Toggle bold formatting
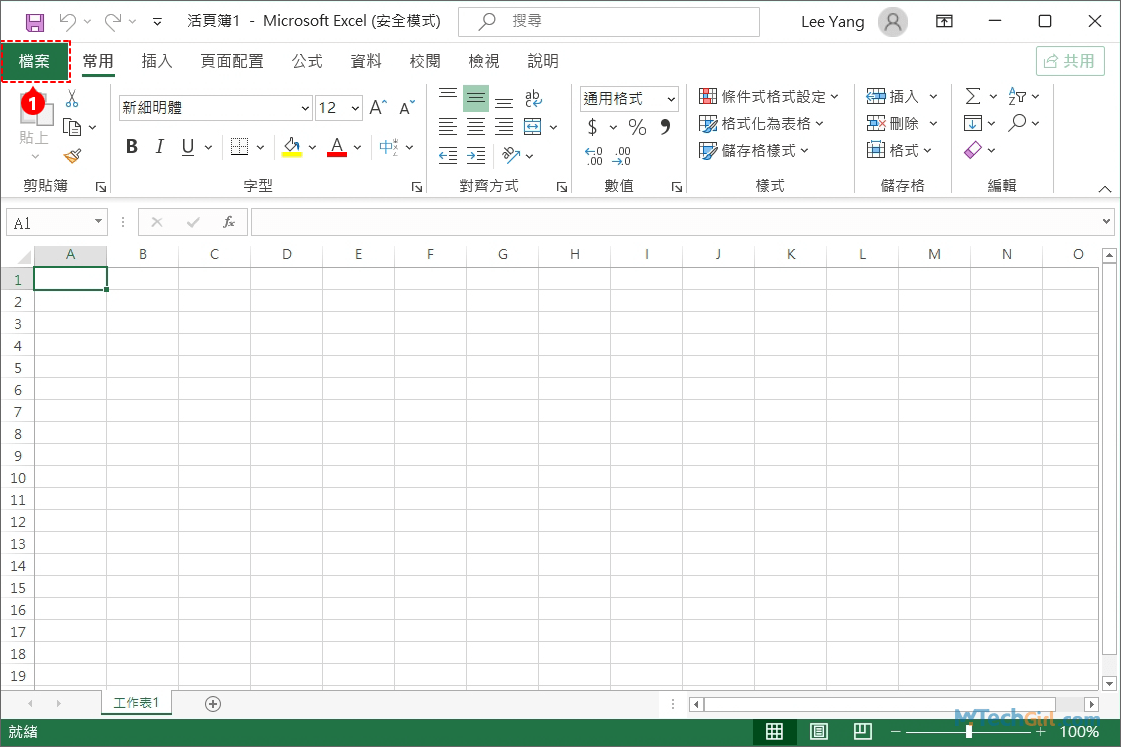The width and height of the screenshot is (1121, 747). tap(132, 147)
